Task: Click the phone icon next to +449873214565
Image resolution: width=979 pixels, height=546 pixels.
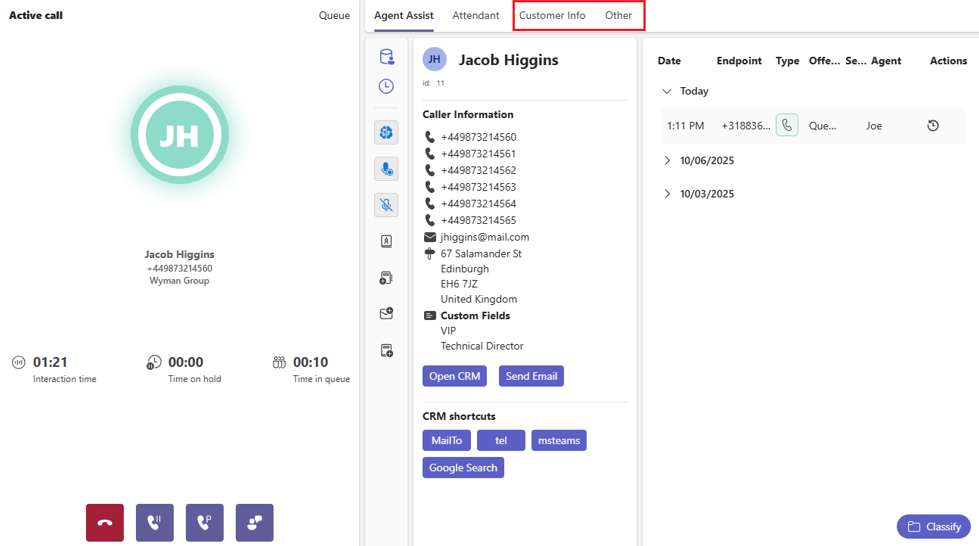Action: 430,220
